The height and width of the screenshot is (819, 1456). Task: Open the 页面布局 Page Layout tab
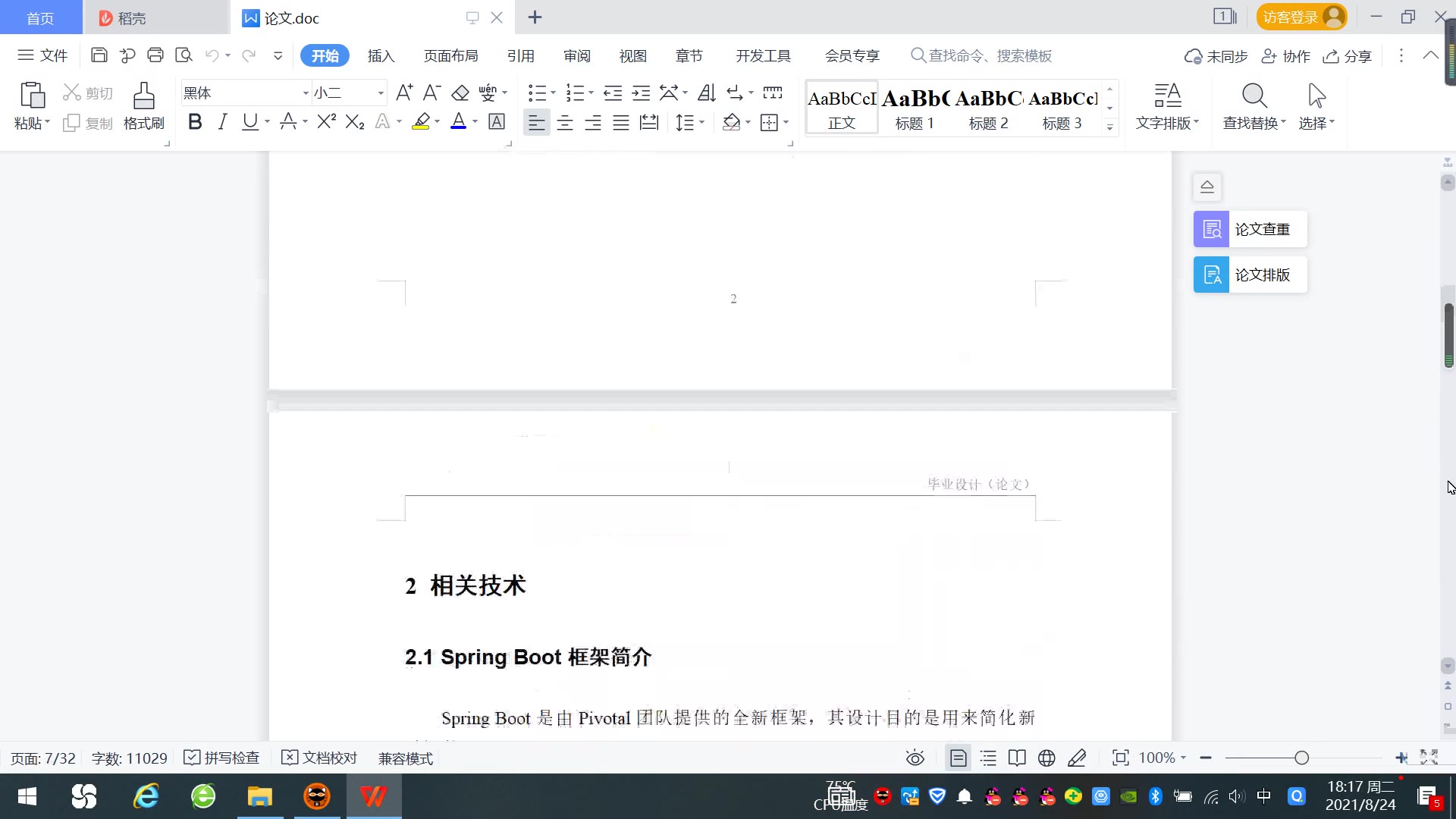click(x=450, y=55)
